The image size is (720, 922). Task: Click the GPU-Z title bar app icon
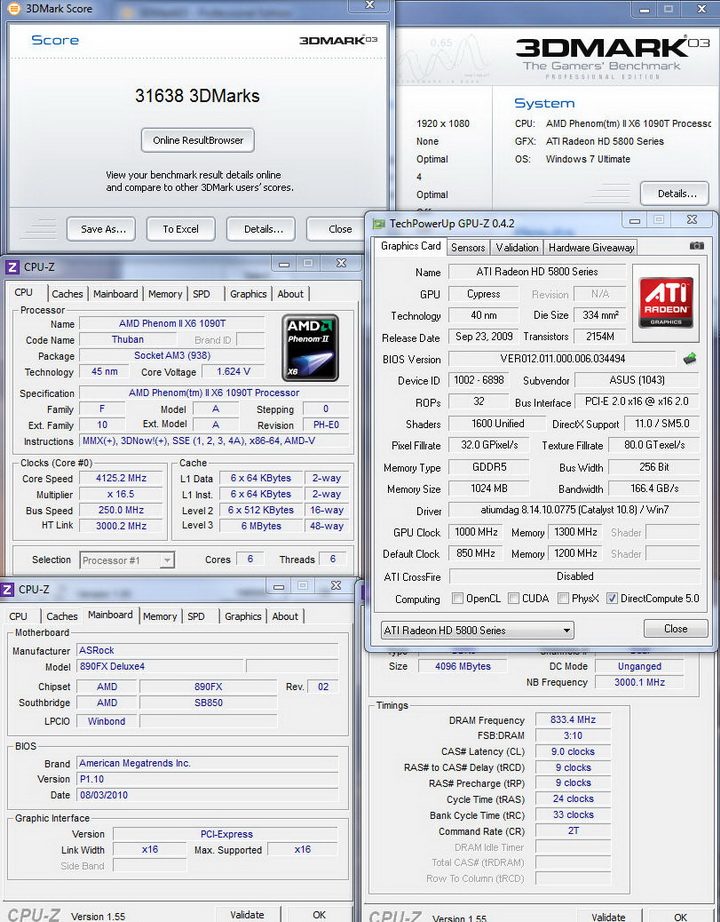tap(379, 223)
